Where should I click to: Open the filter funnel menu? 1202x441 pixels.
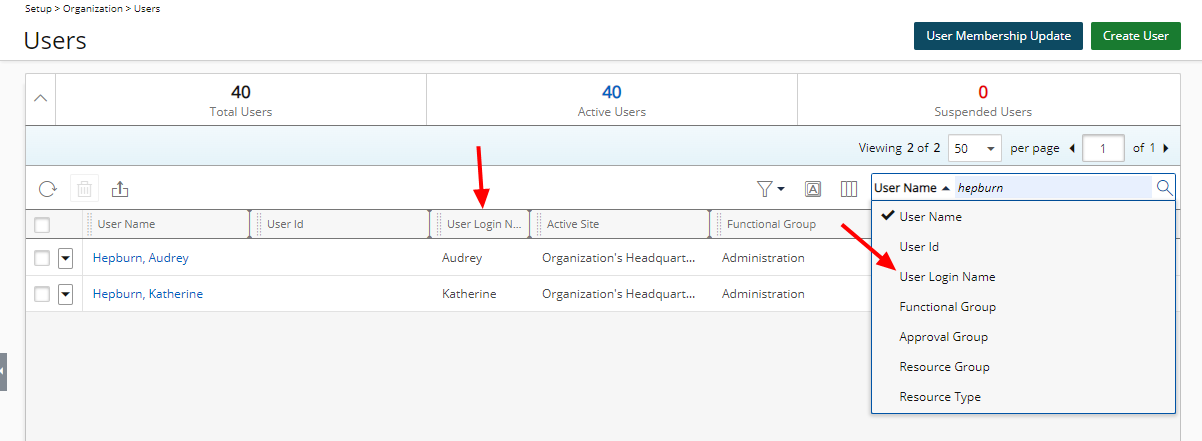(x=770, y=188)
